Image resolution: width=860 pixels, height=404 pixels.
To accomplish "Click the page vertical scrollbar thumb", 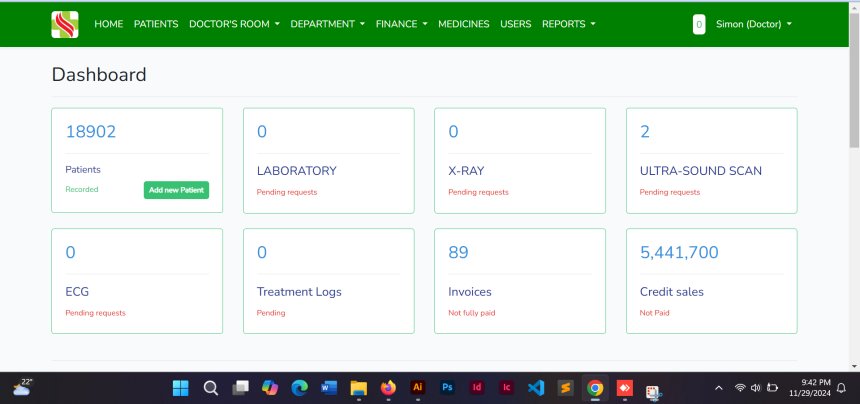I will pos(855,79).
